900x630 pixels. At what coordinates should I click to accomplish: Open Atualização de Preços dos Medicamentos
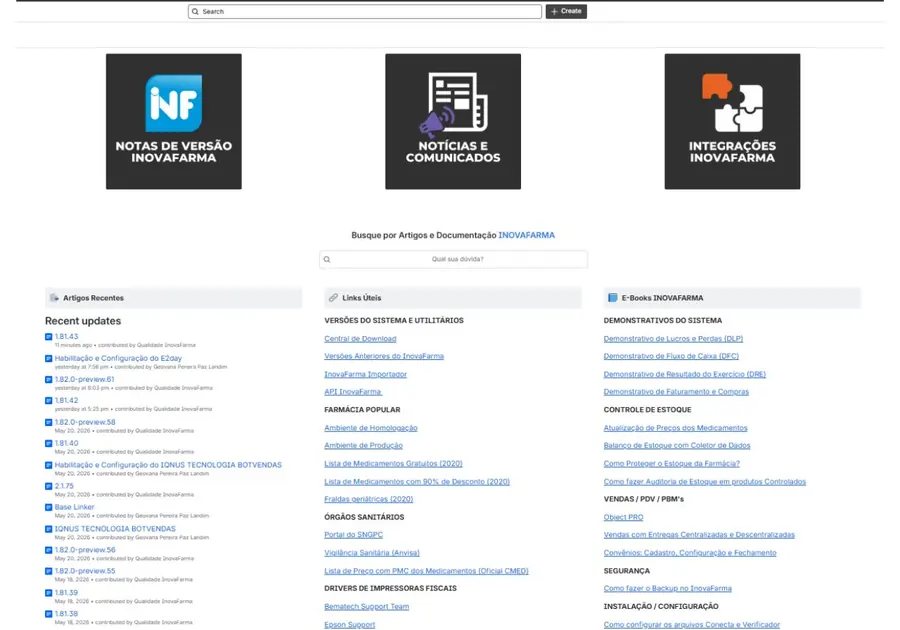click(x=676, y=428)
